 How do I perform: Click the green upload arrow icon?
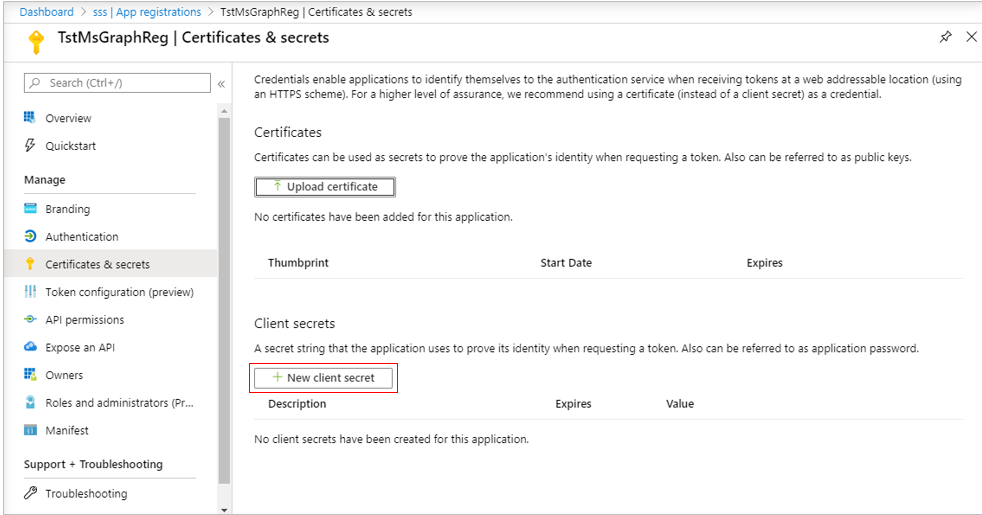click(277, 186)
